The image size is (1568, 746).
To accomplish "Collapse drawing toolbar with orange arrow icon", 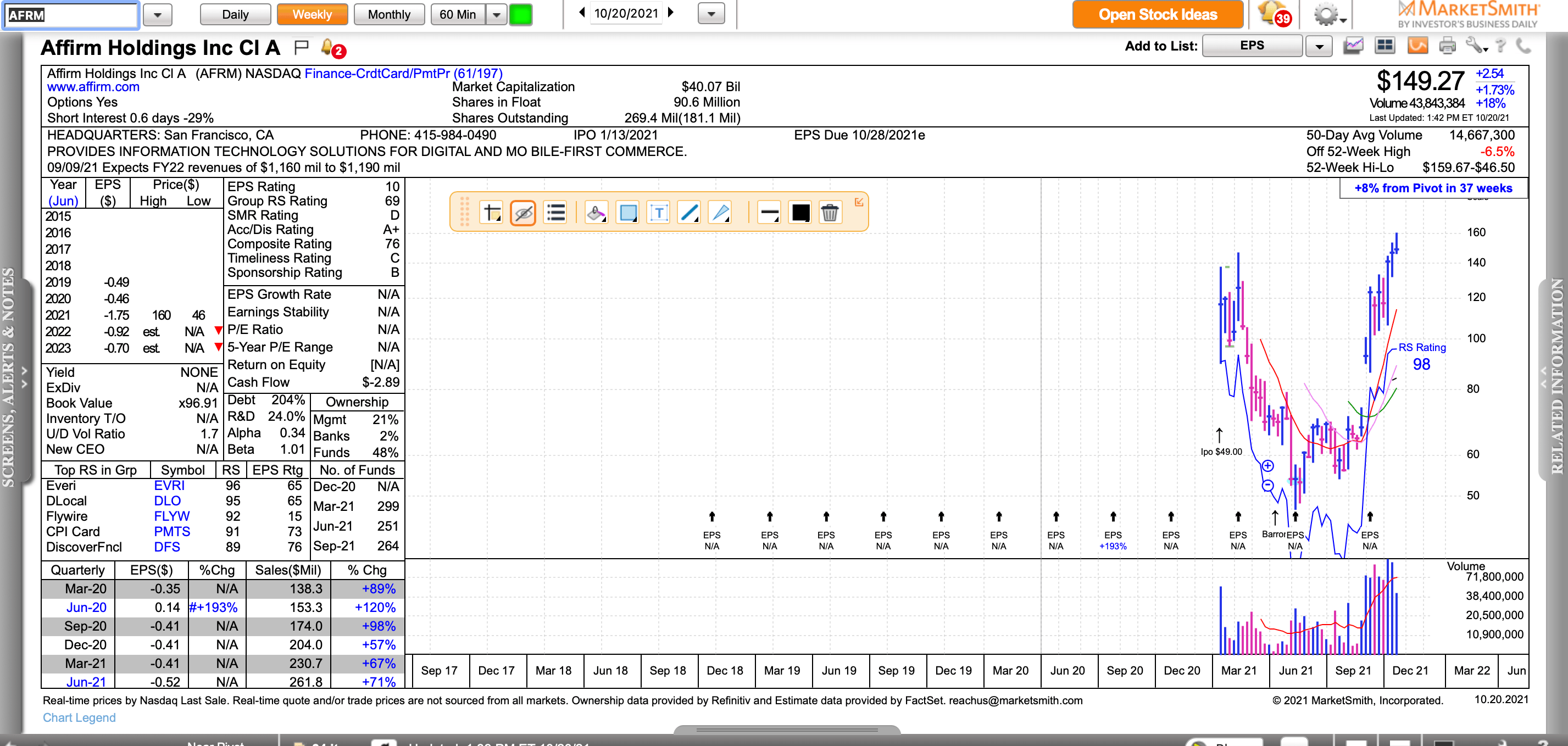I will (x=859, y=202).
